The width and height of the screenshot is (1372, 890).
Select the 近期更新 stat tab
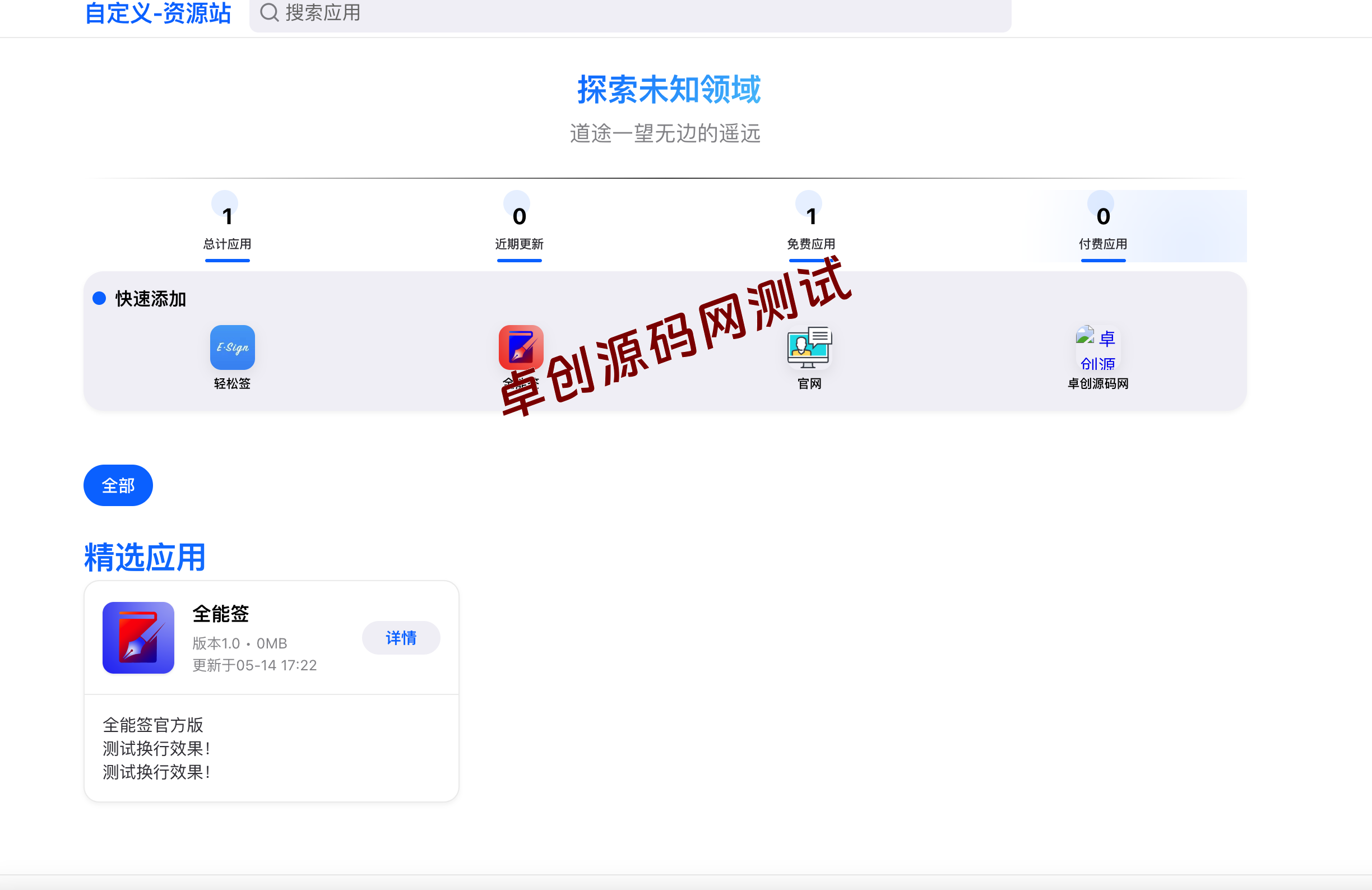[520, 226]
